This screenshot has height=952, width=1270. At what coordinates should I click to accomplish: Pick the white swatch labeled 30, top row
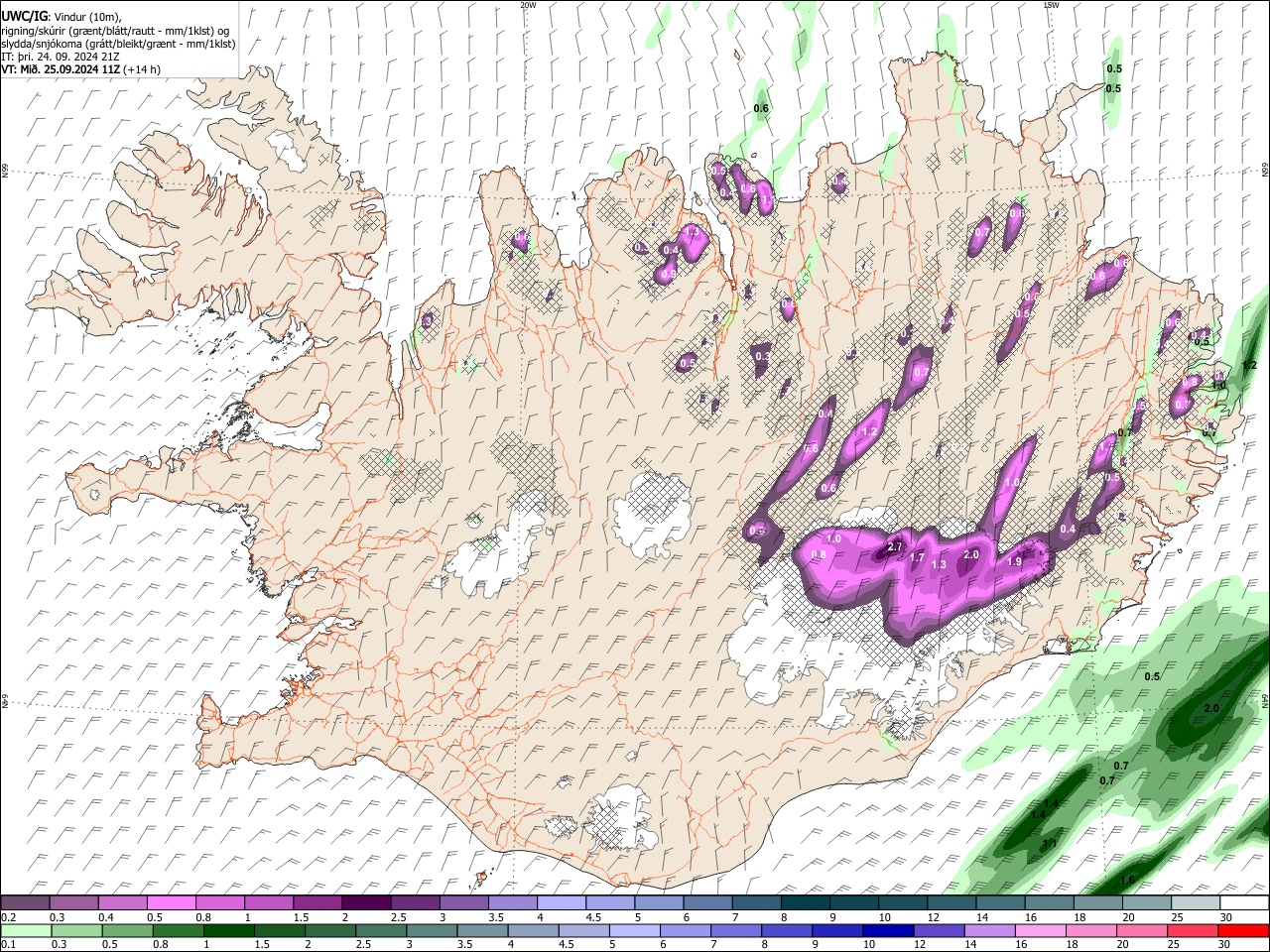click(1243, 902)
